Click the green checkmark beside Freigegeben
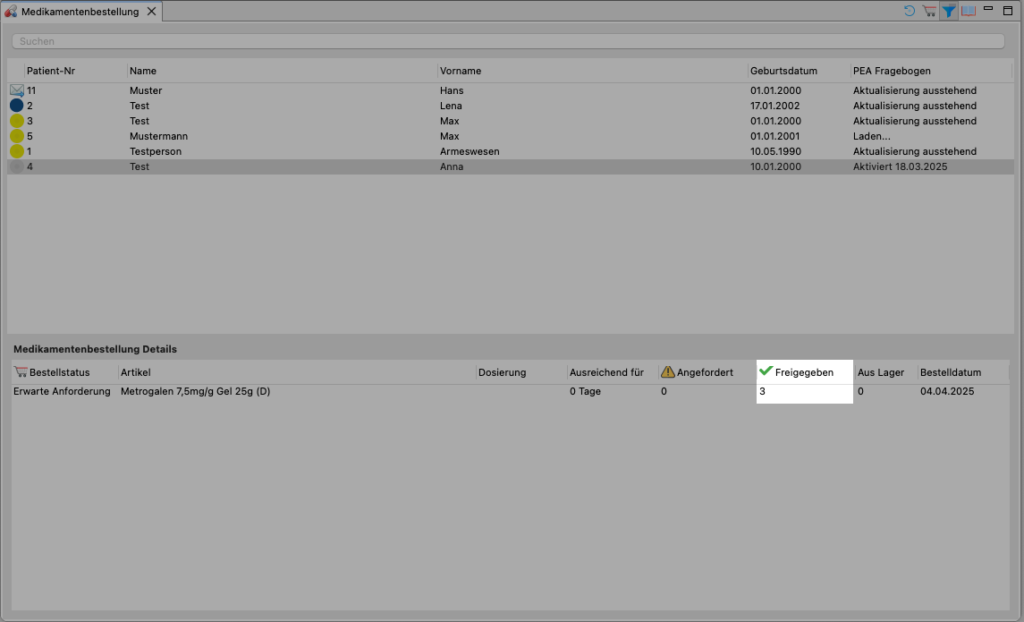The width and height of the screenshot is (1024, 622). coord(766,371)
